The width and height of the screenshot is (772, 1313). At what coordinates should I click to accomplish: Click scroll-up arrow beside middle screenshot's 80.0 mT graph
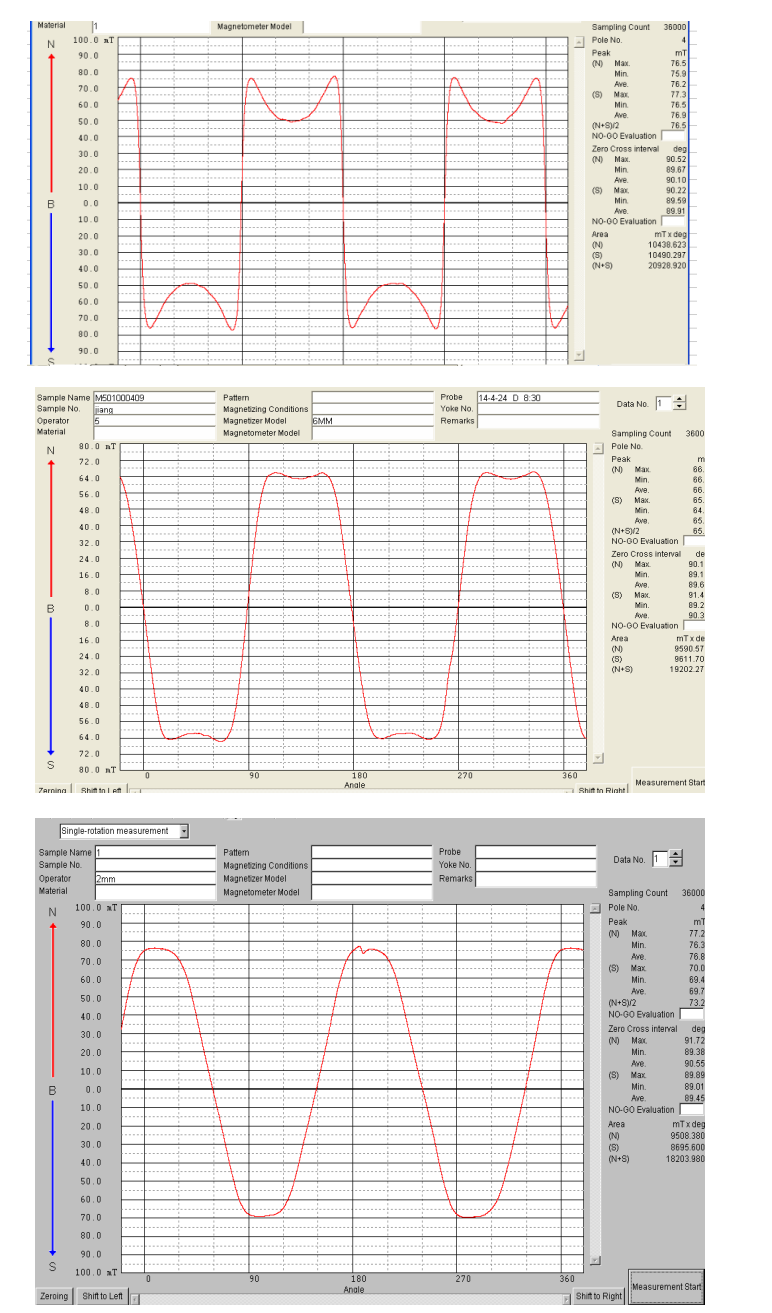pos(598,447)
